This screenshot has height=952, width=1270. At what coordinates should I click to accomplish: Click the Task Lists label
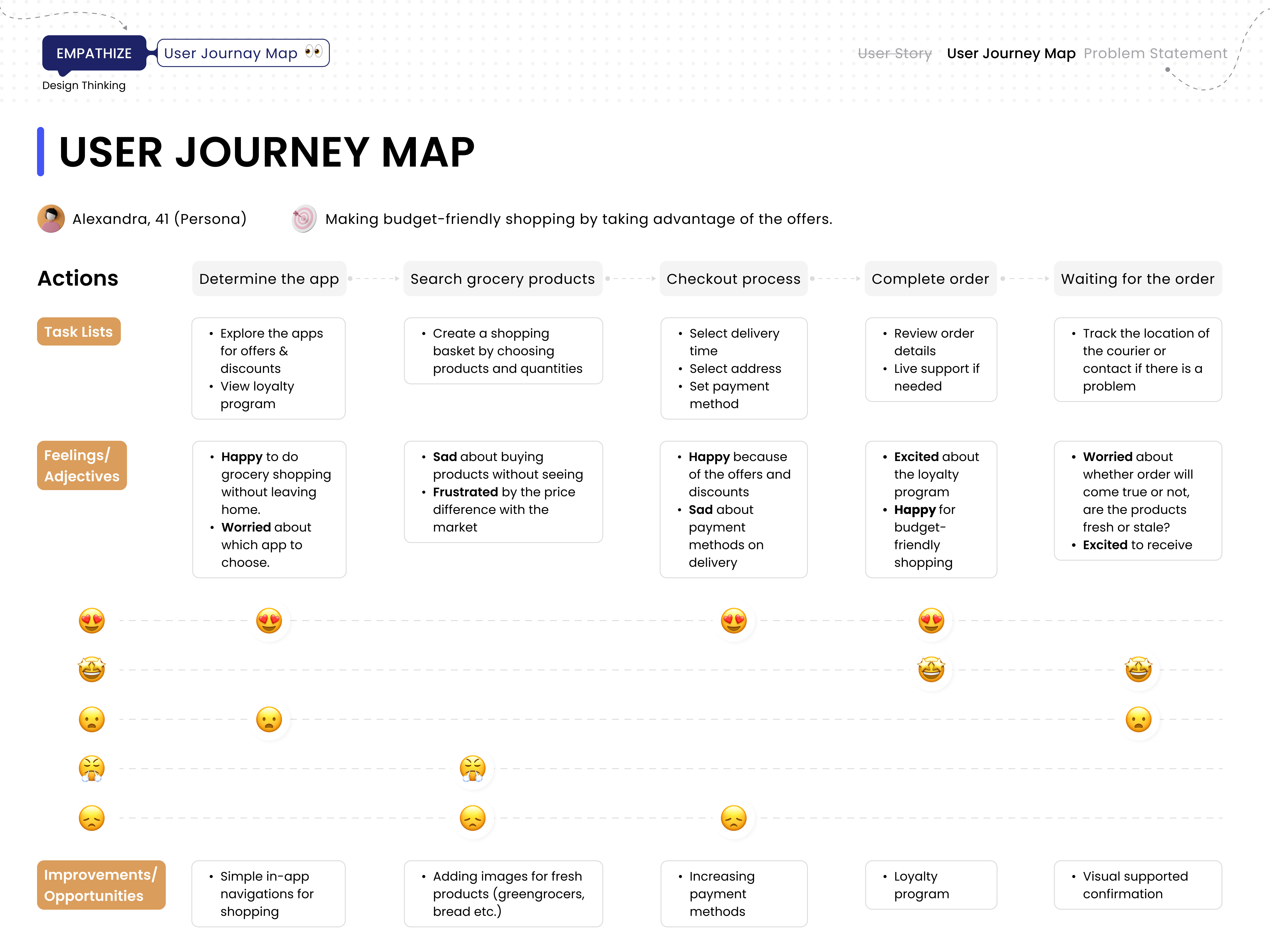click(79, 332)
